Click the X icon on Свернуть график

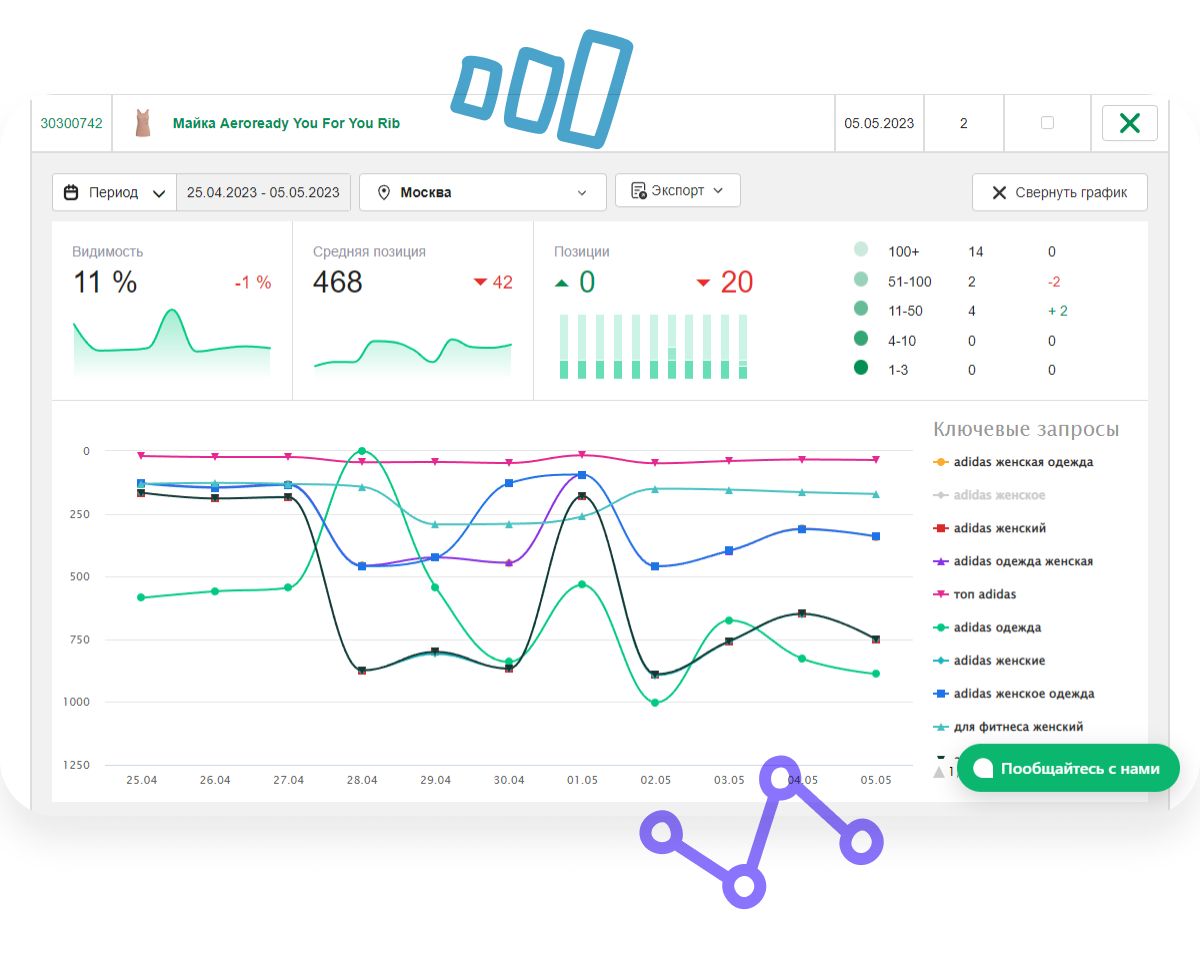(x=998, y=193)
